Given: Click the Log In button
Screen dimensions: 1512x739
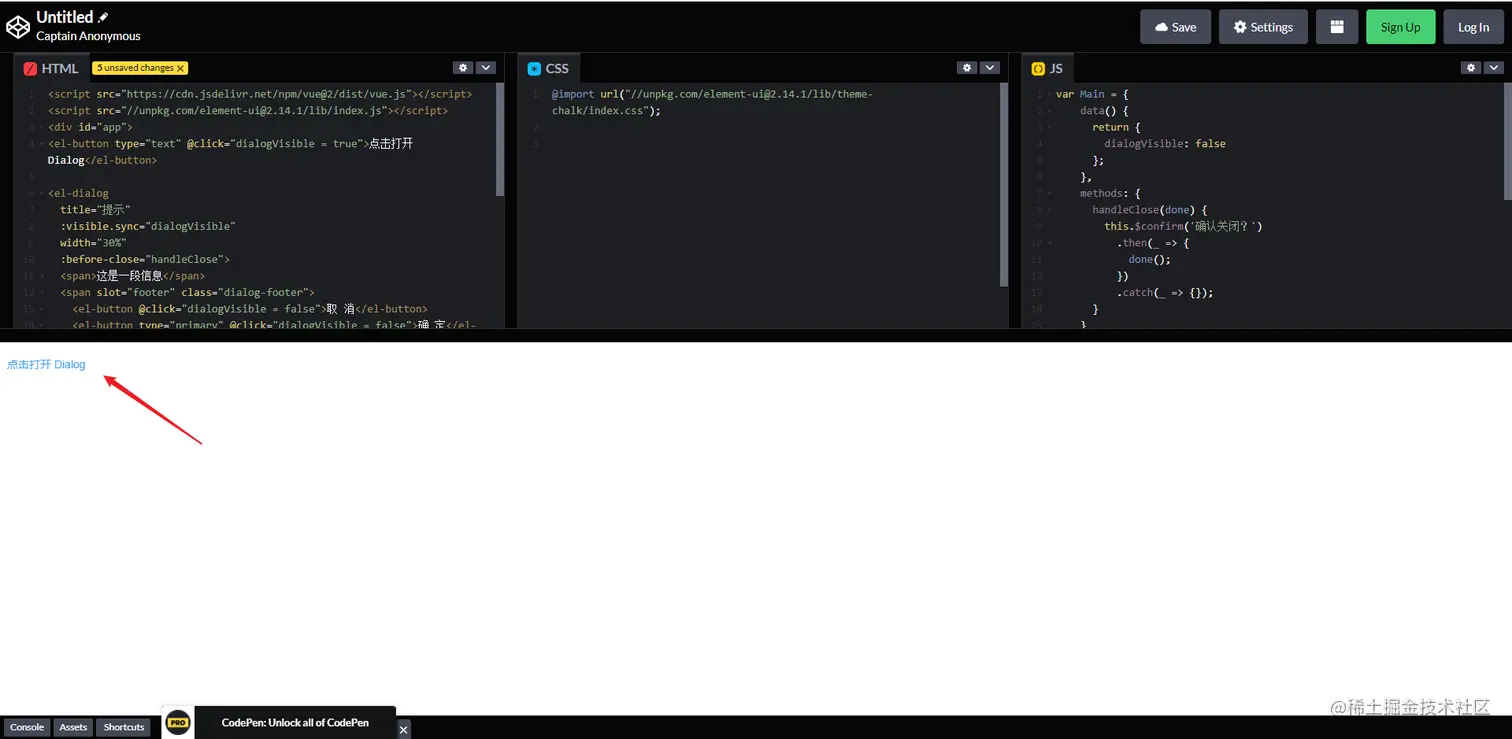Looking at the screenshot, I should coord(1473,27).
